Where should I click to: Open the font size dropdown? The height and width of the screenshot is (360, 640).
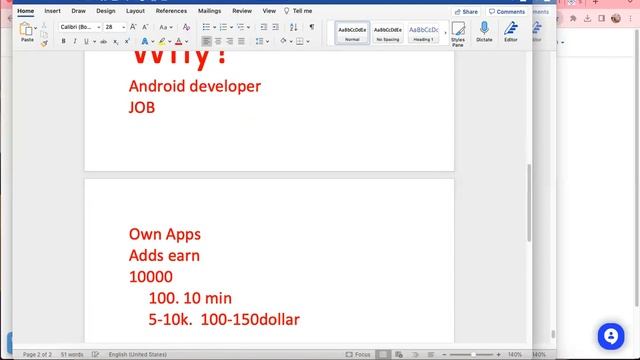[124, 27]
